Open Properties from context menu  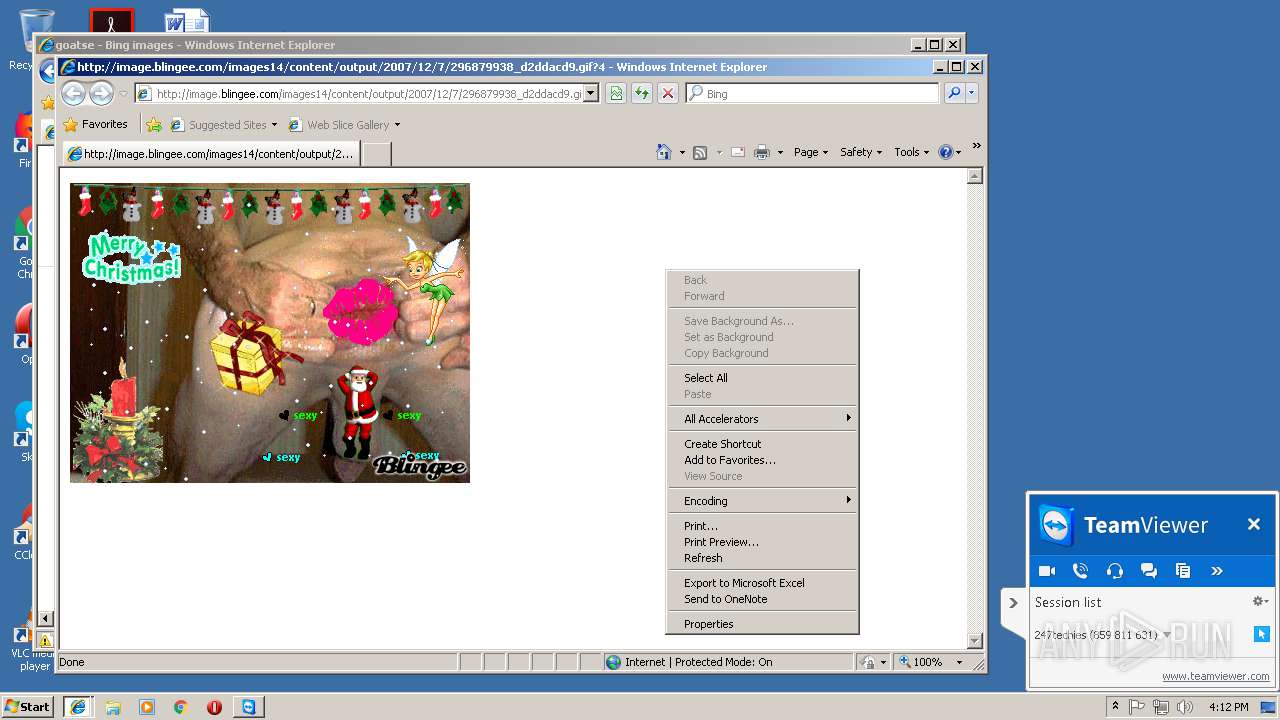[x=762, y=624]
